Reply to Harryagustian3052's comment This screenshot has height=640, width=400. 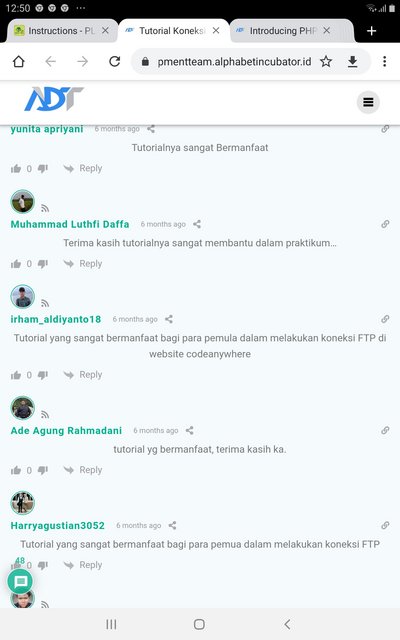tap(83, 565)
